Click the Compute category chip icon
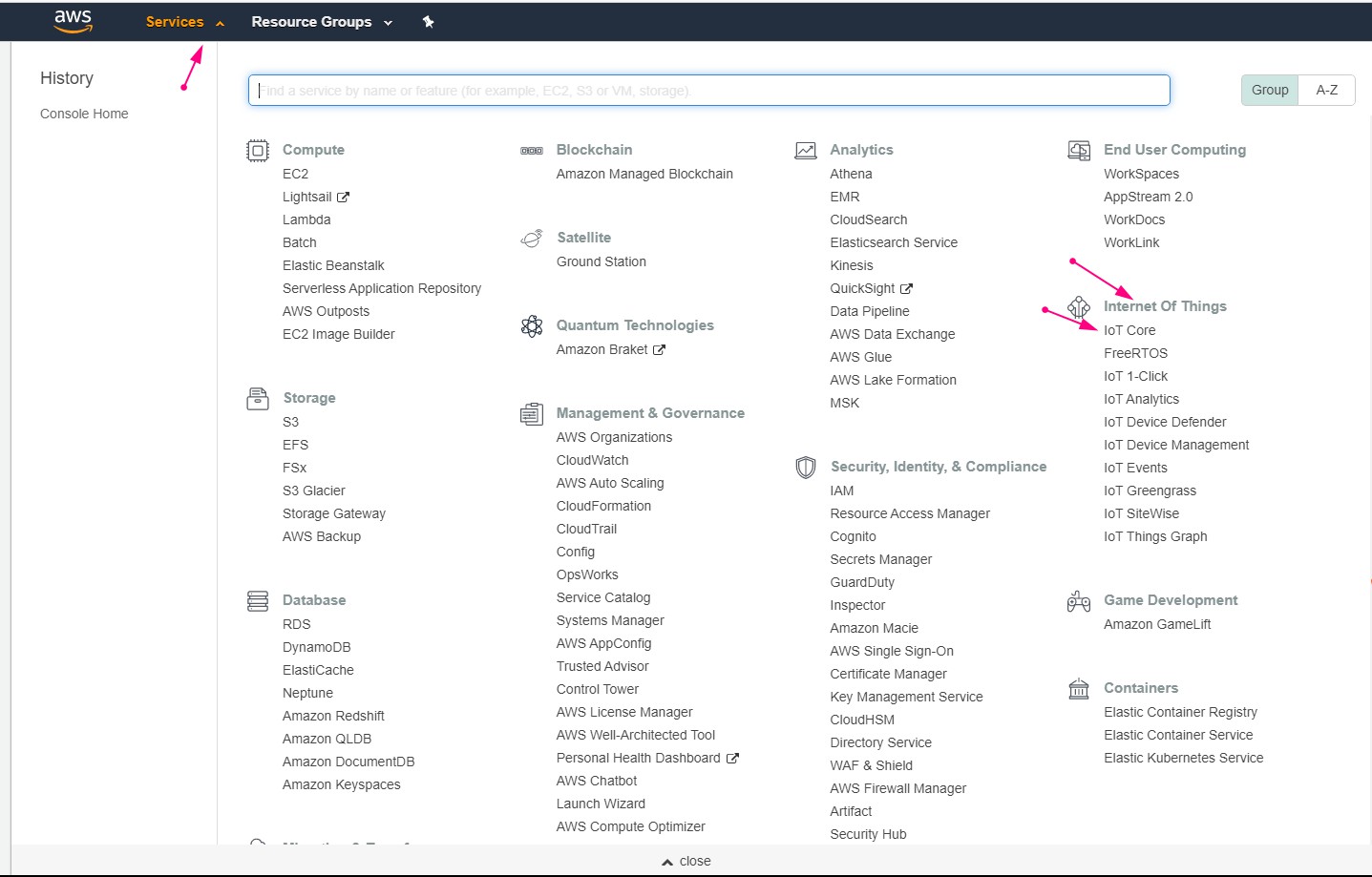Viewport: 1372px width, 877px height. click(258, 151)
